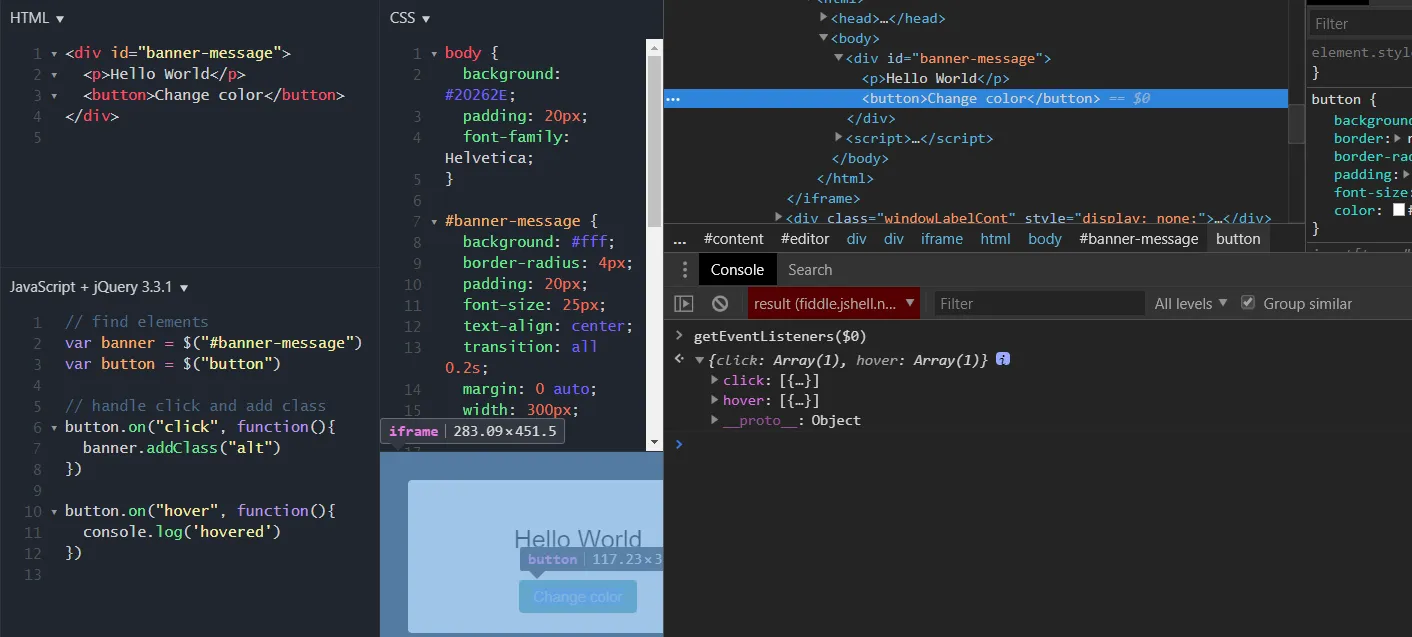Screen dimensions: 1412x637
Task: Open the HTML panel settings dropdown
Action: tap(37, 18)
